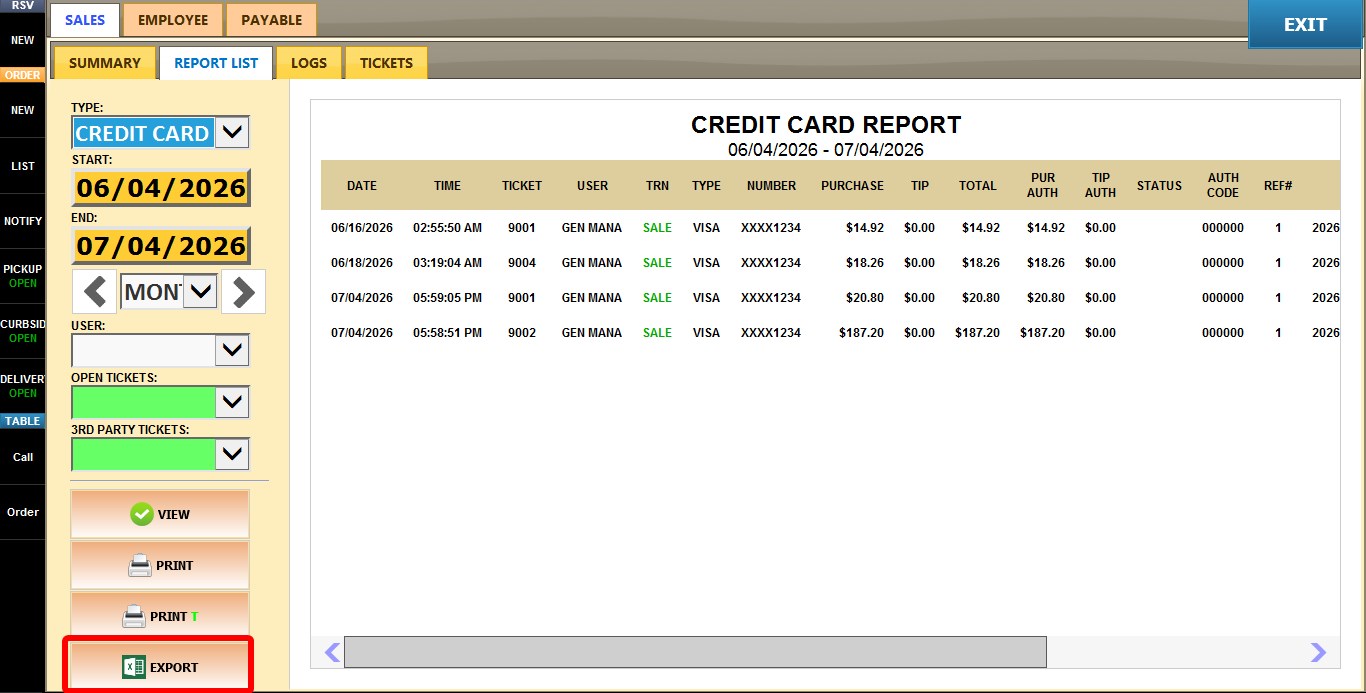Viewport: 1366px width, 693px height.
Task: Click the PRINT button with printer icon
Action: [x=160, y=565]
